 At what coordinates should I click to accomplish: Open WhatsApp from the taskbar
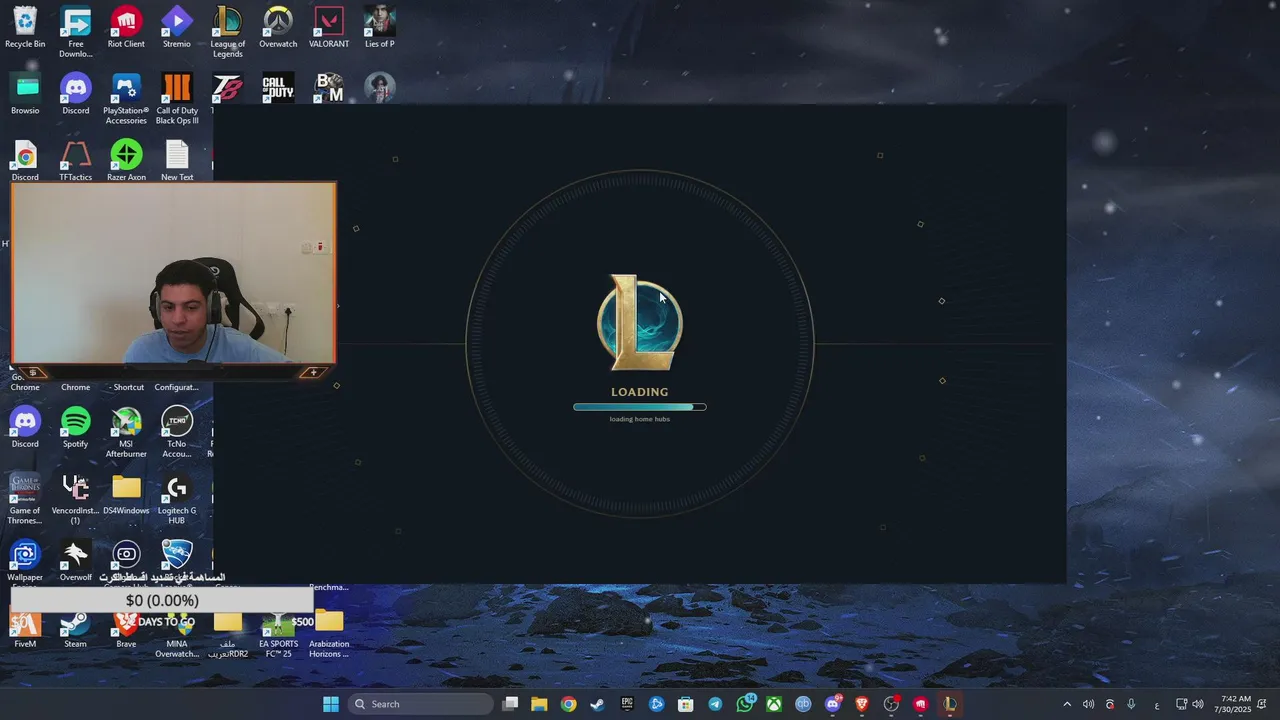pyautogui.click(x=745, y=704)
